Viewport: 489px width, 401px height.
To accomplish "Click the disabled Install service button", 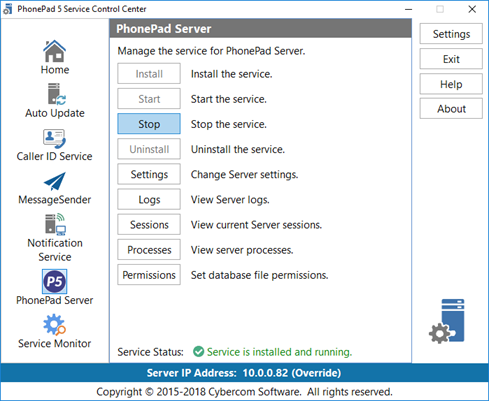I will point(149,74).
